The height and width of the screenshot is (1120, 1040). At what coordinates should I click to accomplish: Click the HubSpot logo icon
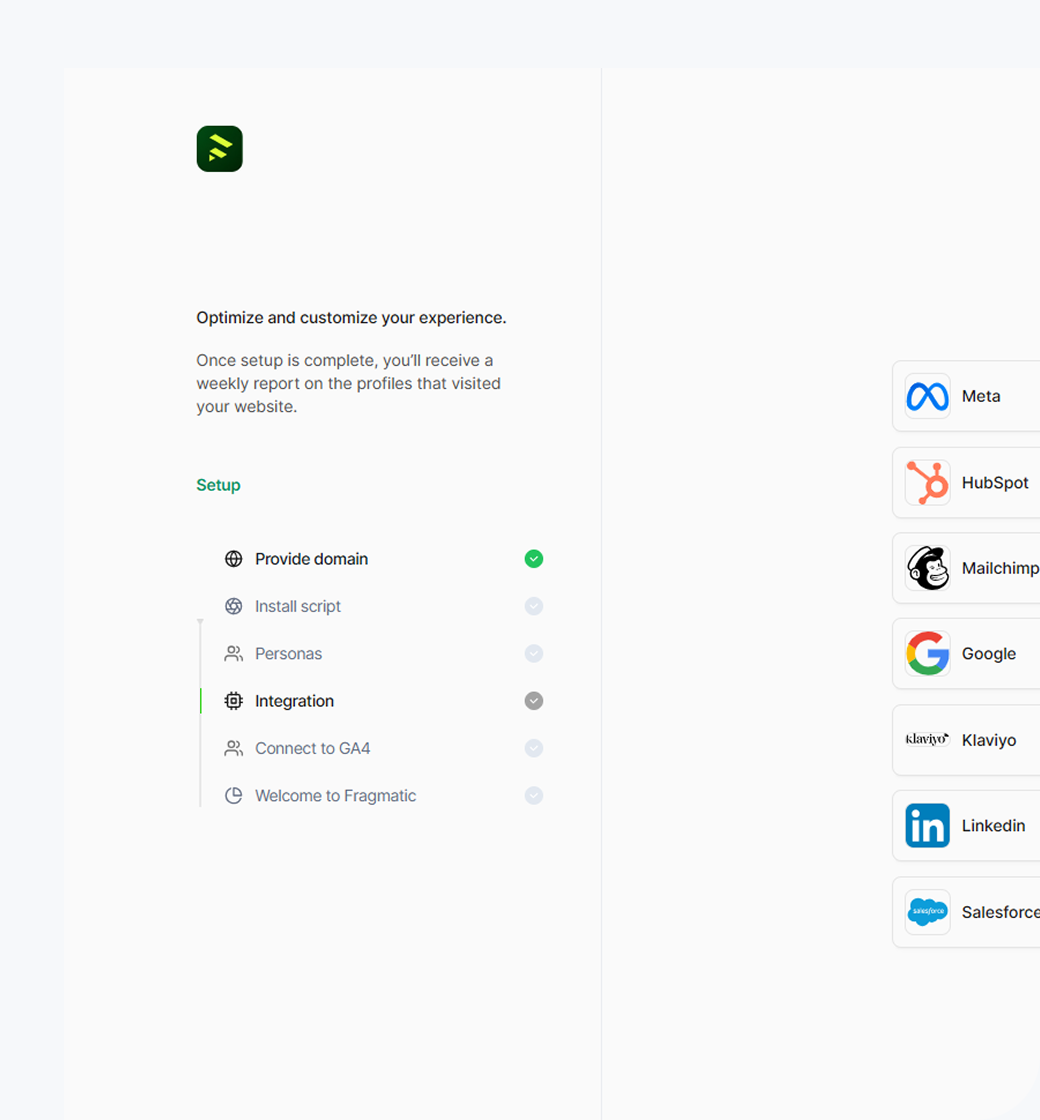(x=927, y=483)
